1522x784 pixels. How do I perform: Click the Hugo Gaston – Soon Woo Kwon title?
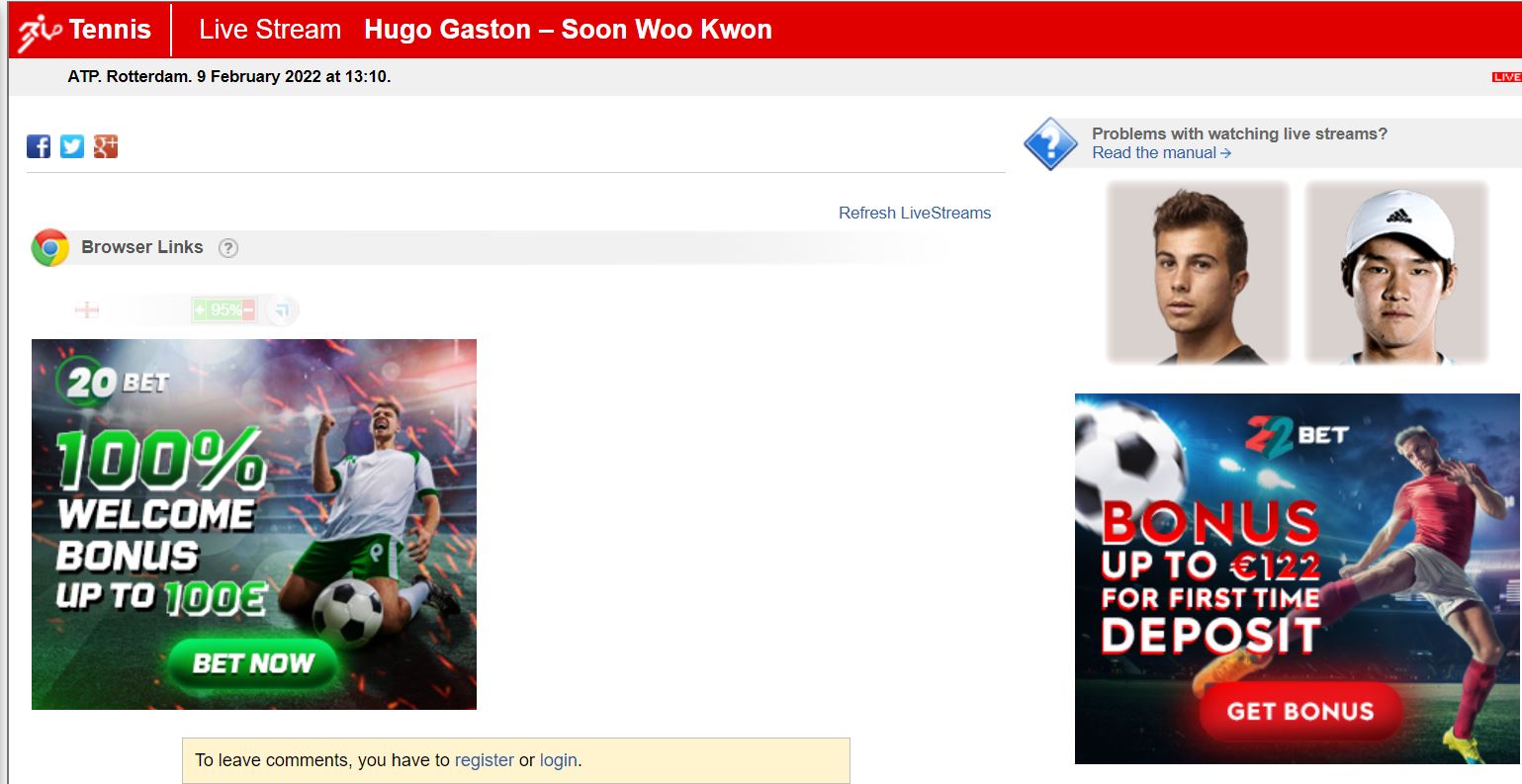coord(568,30)
